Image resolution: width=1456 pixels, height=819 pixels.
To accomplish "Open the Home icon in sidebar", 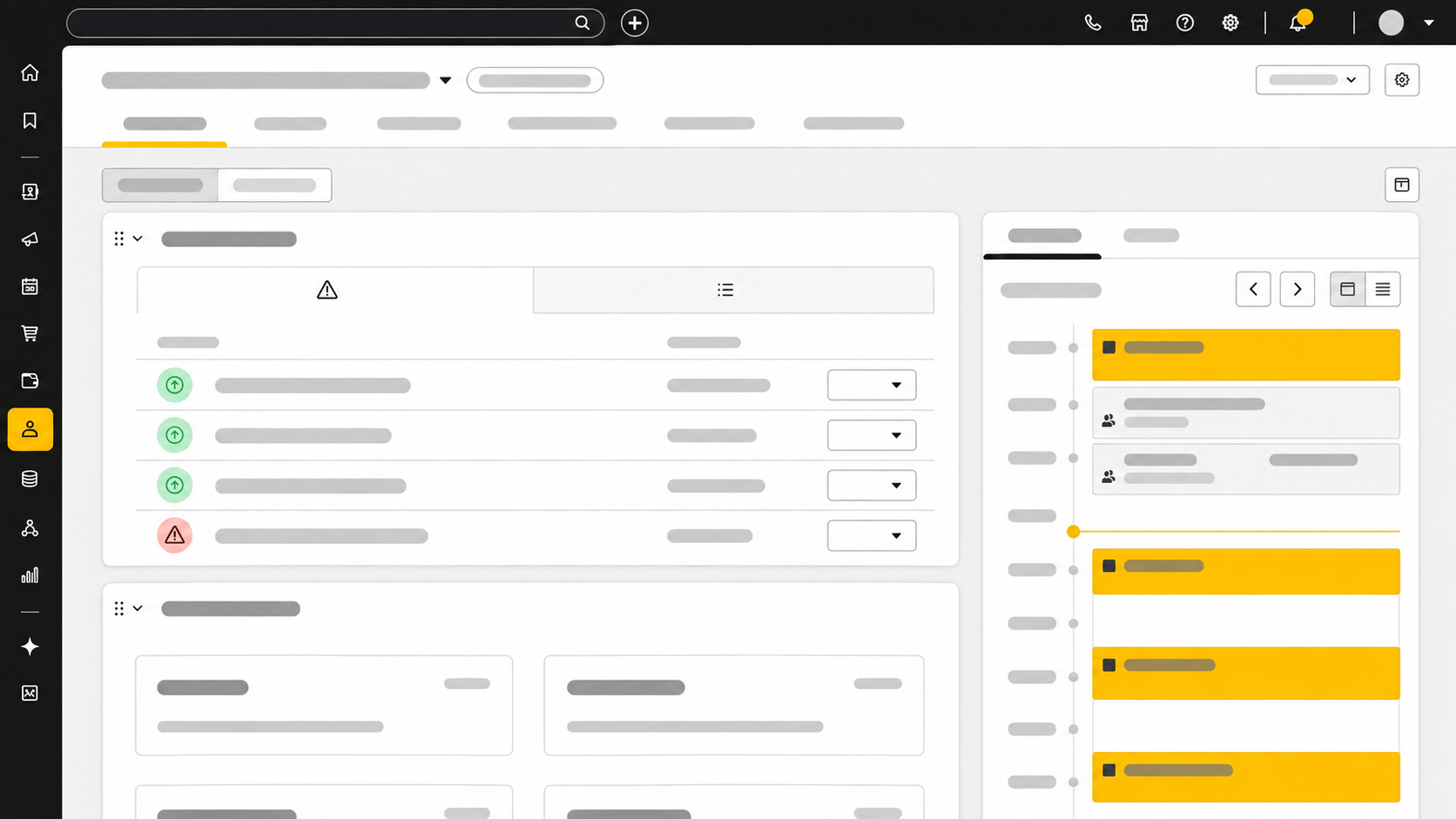I will [30, 72].
